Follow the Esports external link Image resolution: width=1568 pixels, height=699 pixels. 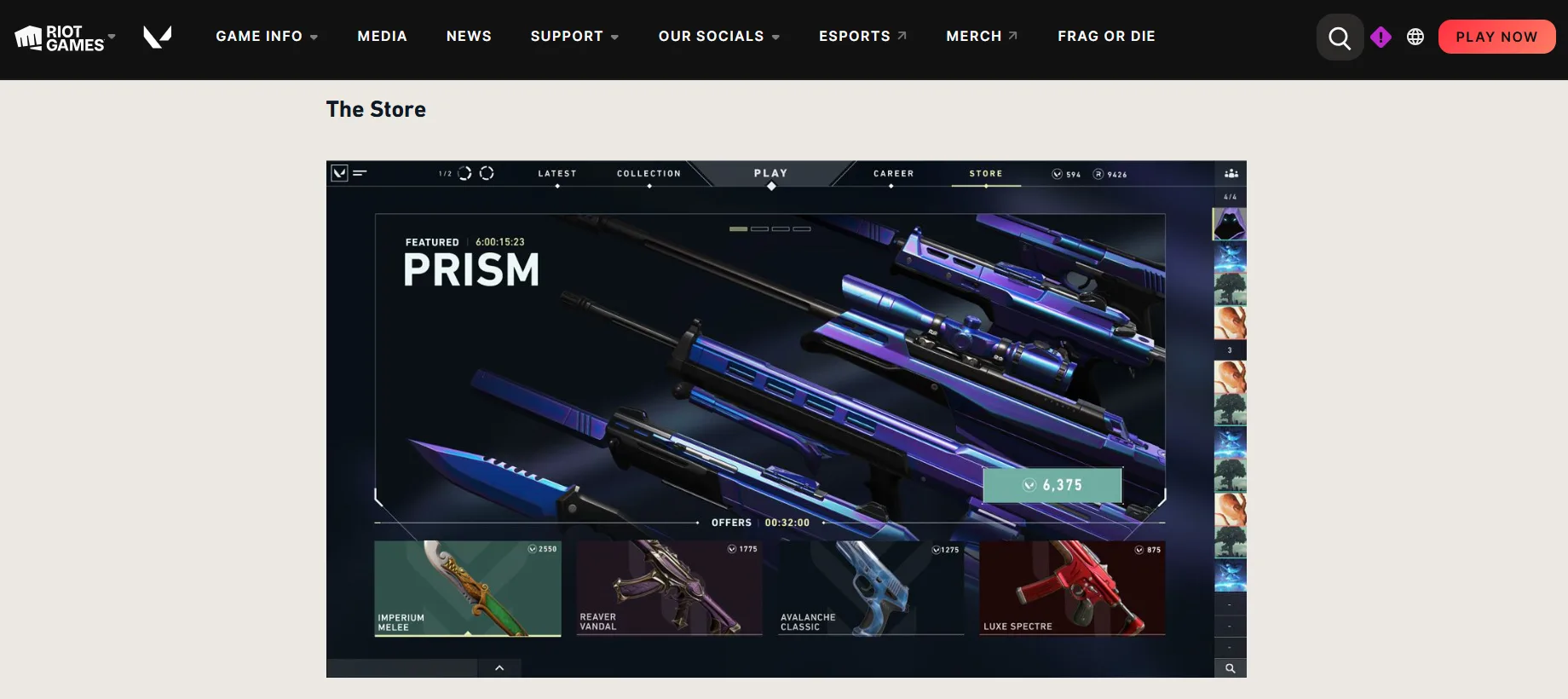point(862,37)
